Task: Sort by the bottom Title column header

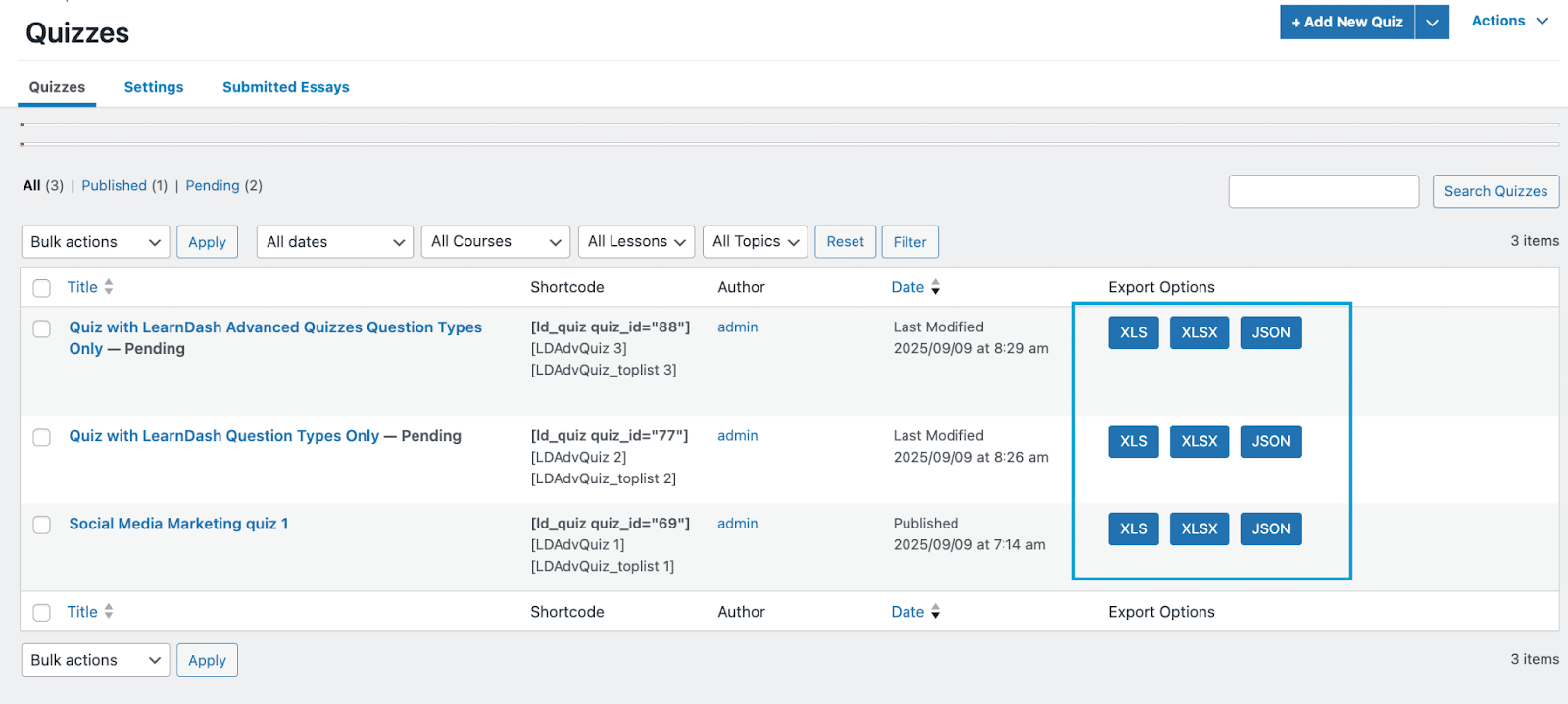Action: [x=82, y=612]
